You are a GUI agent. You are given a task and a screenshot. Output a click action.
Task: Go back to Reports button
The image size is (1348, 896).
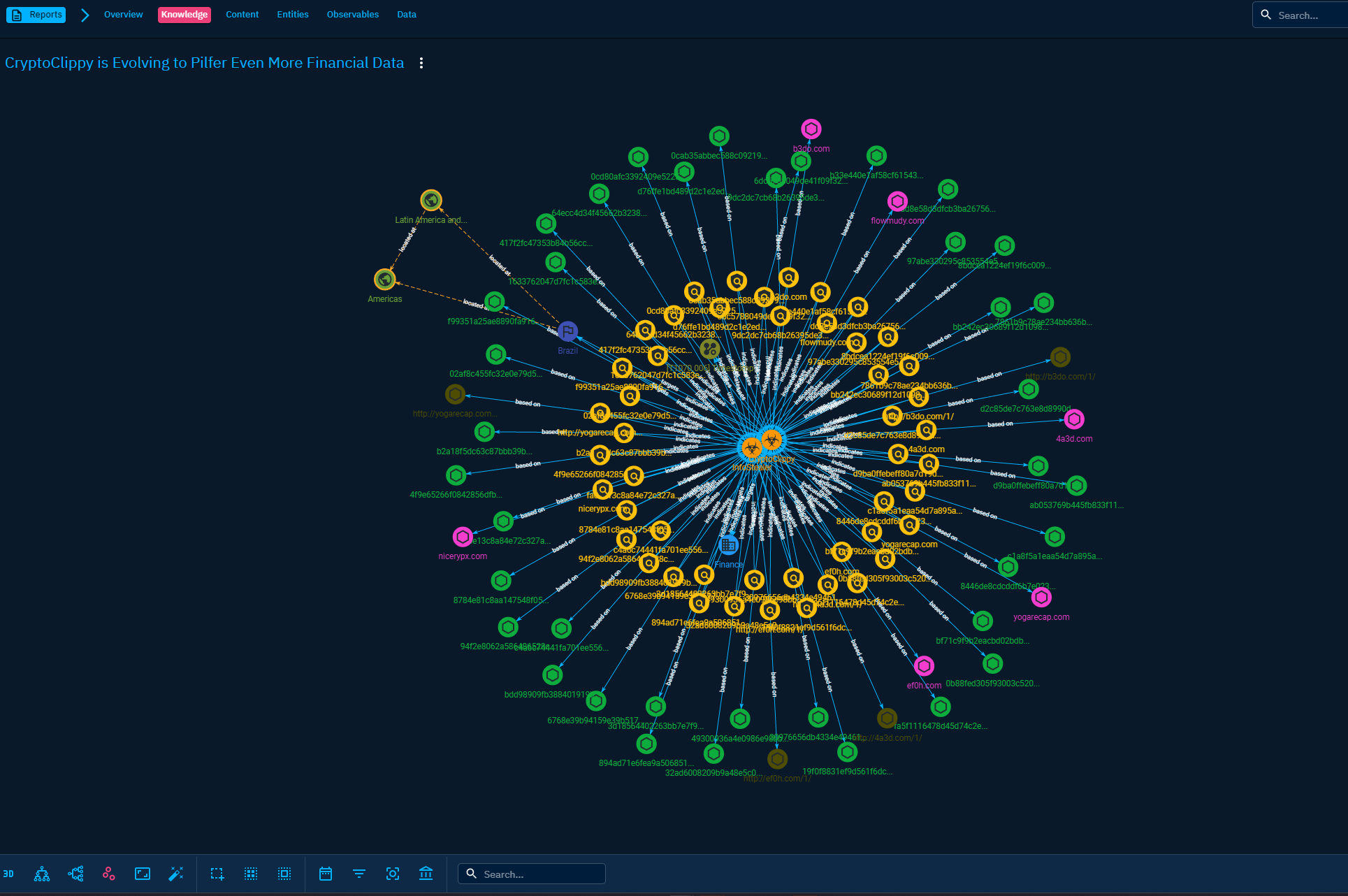36,15
